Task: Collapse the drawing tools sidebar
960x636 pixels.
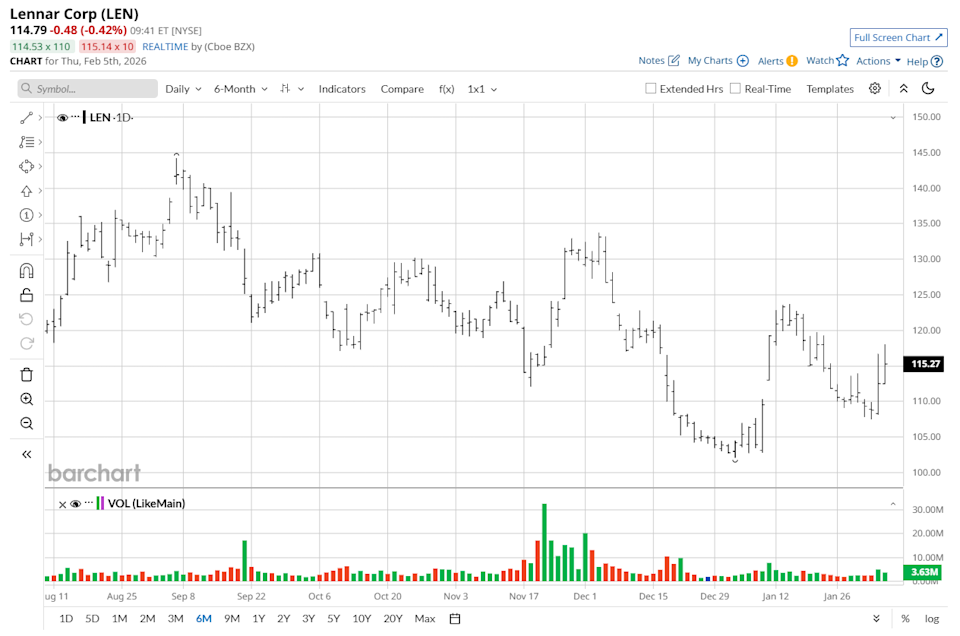Action: pos(26,454)
